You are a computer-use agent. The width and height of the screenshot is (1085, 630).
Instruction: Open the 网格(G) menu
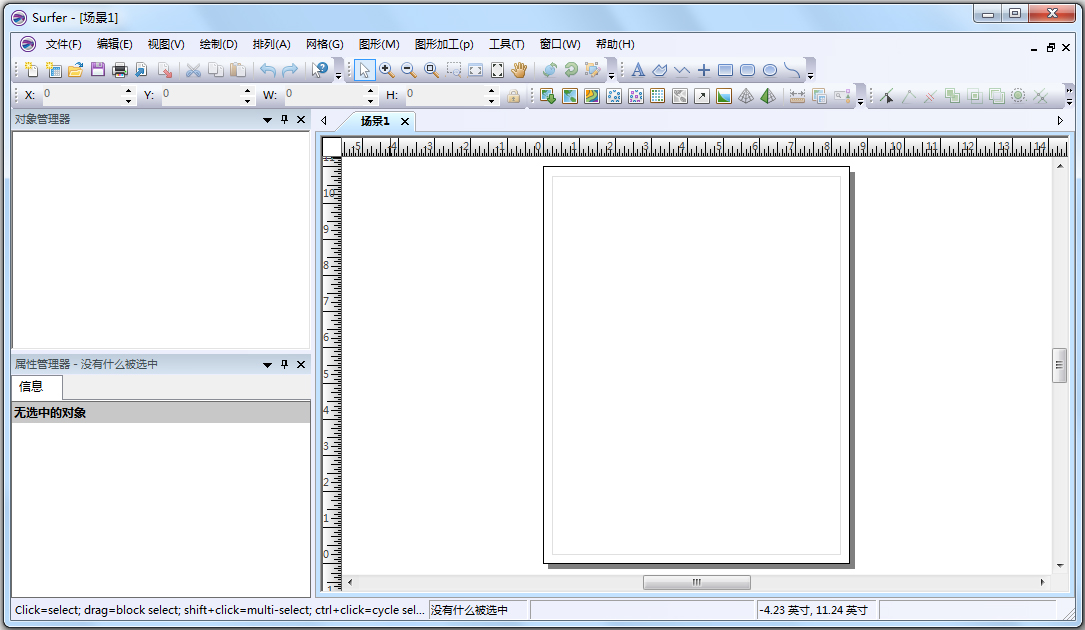click(x=325, y=44)
